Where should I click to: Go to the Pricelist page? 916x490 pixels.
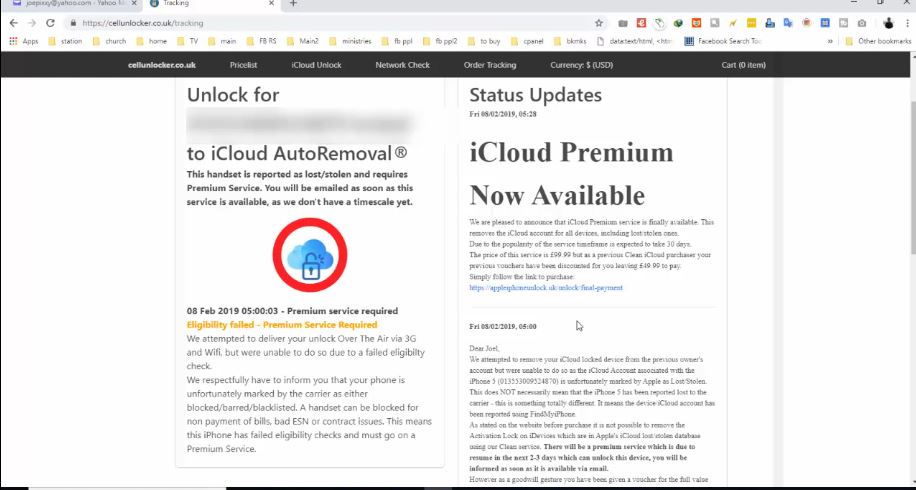tap(243, 65)
